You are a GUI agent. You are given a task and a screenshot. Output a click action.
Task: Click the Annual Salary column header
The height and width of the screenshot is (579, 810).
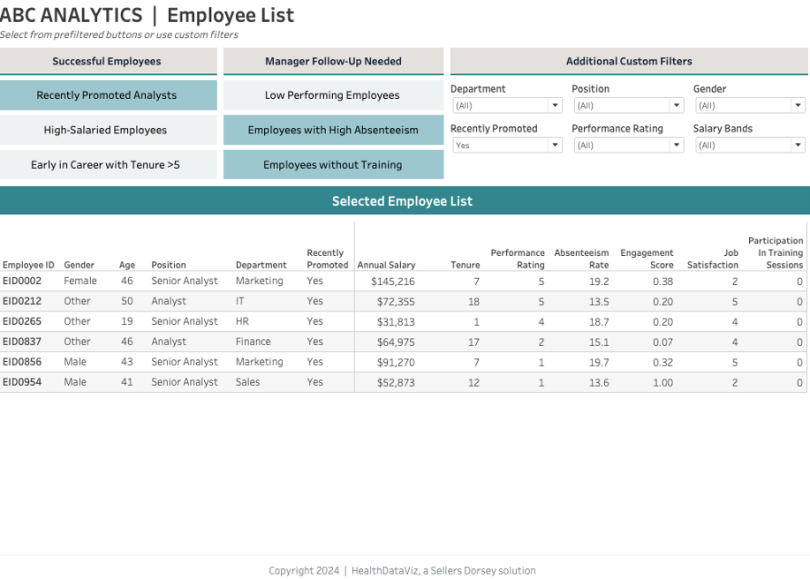[x=386, y=265]
